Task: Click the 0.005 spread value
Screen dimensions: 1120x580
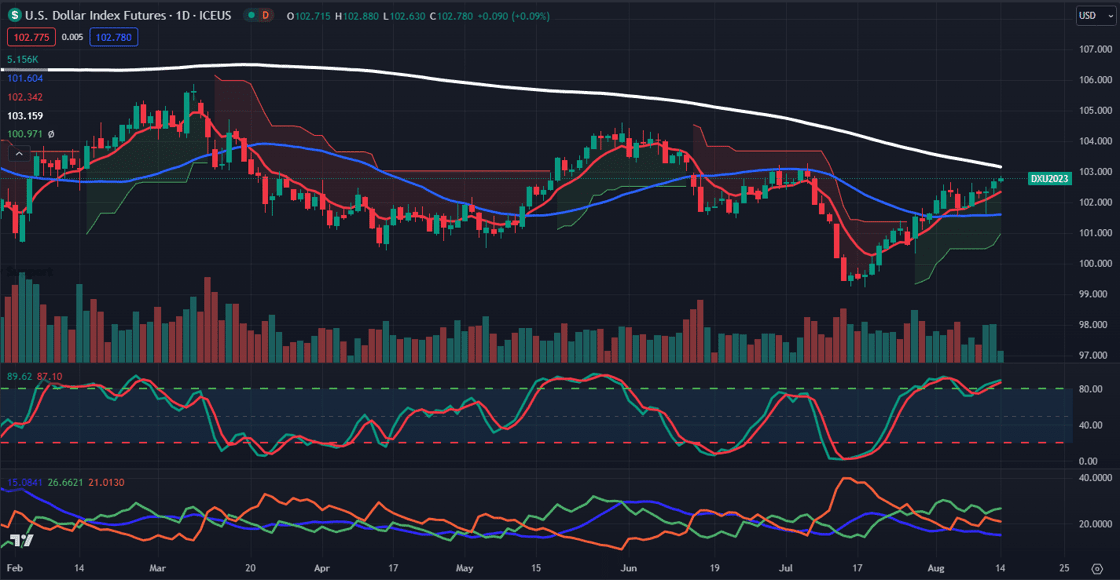Action: (x=72, y=37)
